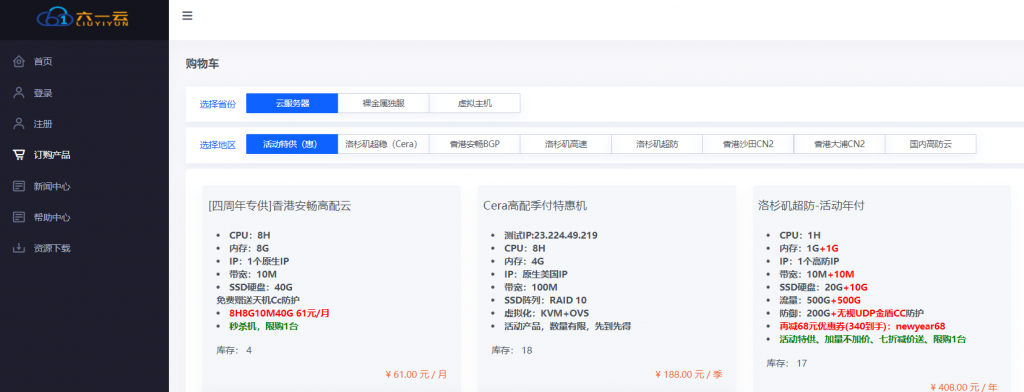This screenshot has width=1024, height=392.
Task: Select the 虚拟主机 tab
Action: pos(475,103)
